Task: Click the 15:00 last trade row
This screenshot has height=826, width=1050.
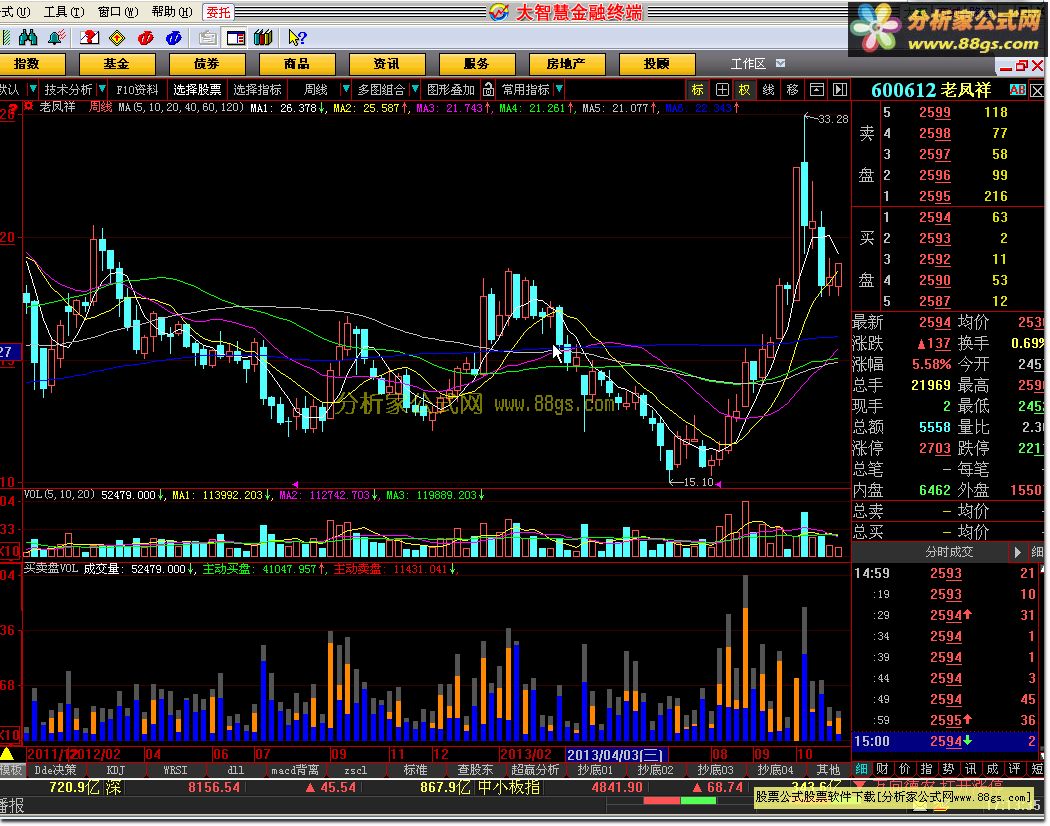Action: click(x=948, y=742)
